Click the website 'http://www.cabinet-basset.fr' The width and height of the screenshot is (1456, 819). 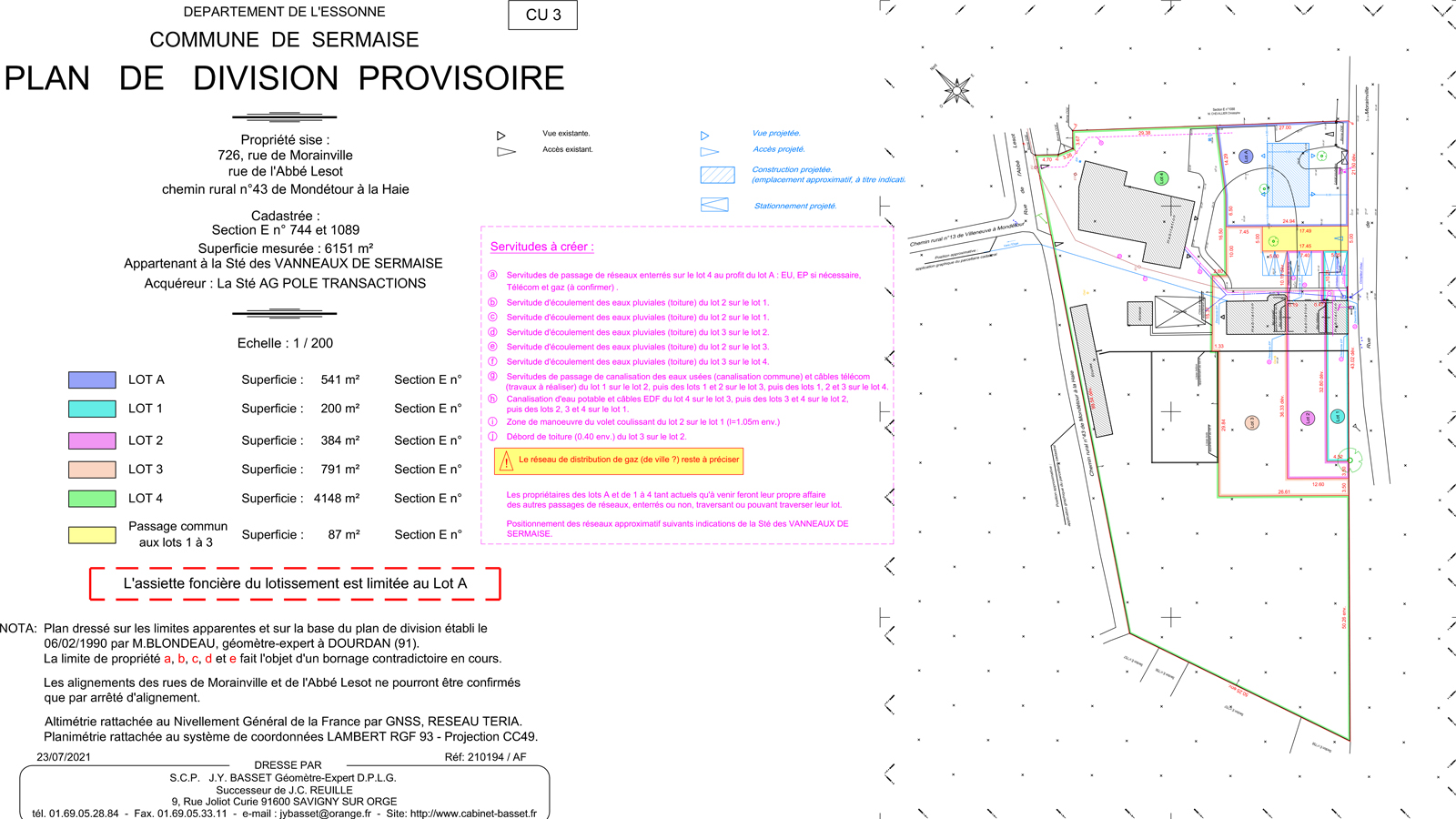[x=473, y=814]
